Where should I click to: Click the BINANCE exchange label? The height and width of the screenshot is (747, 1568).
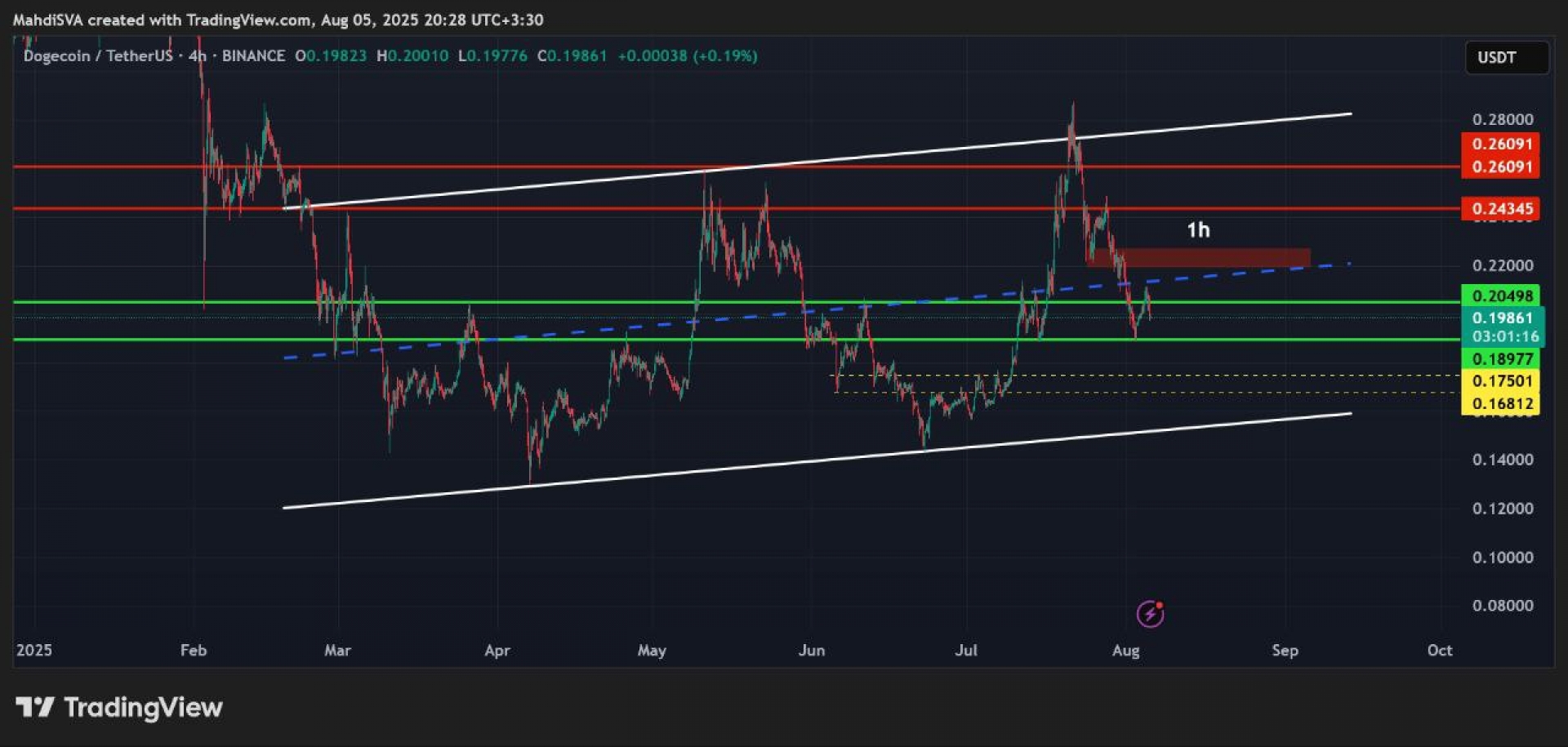(x=253, y=56)
